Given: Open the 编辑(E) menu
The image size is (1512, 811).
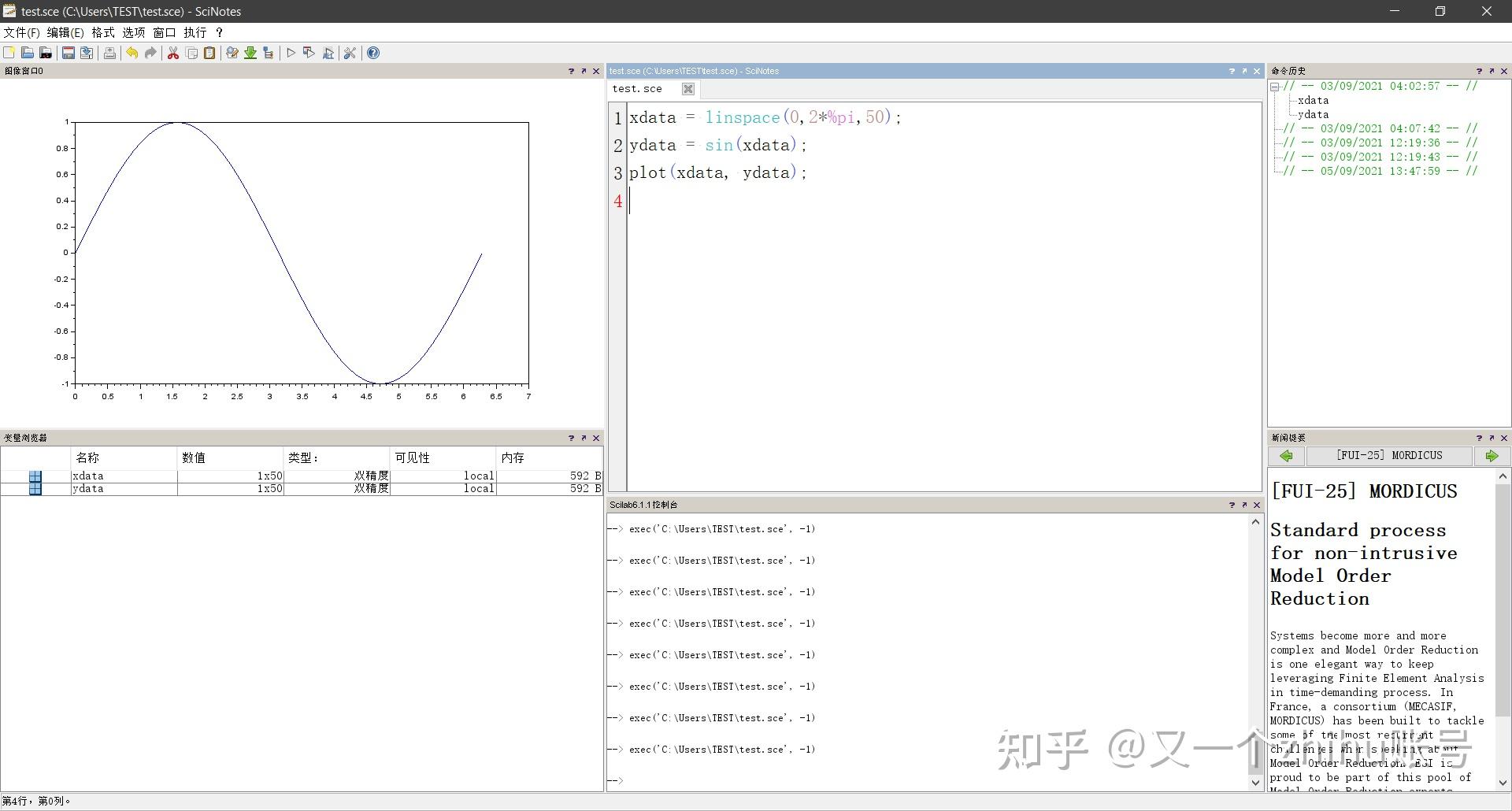Looking at the screenshot, I should point(65,32).
